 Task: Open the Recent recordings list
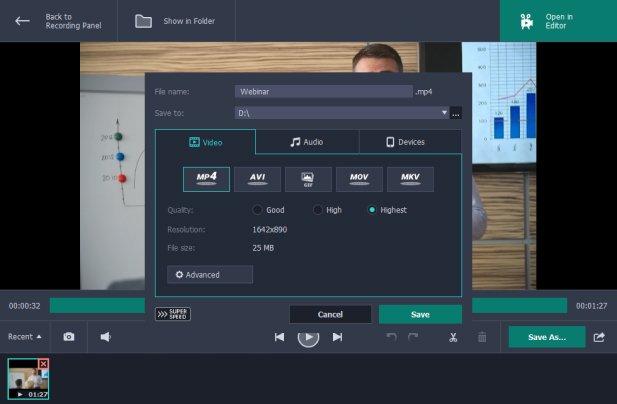pyautogui.click(x=24, y=337)
